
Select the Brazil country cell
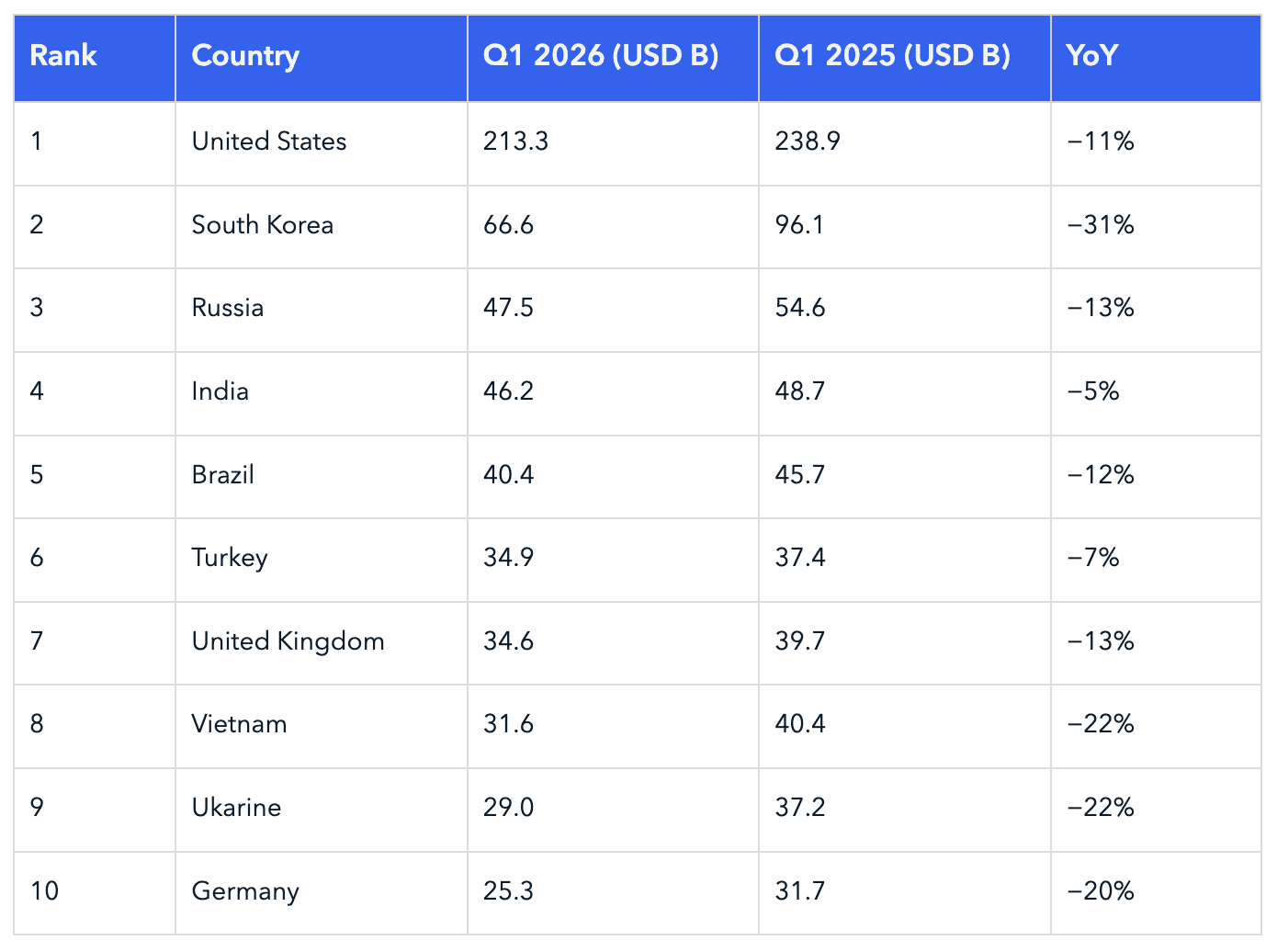tap(322, 477)
